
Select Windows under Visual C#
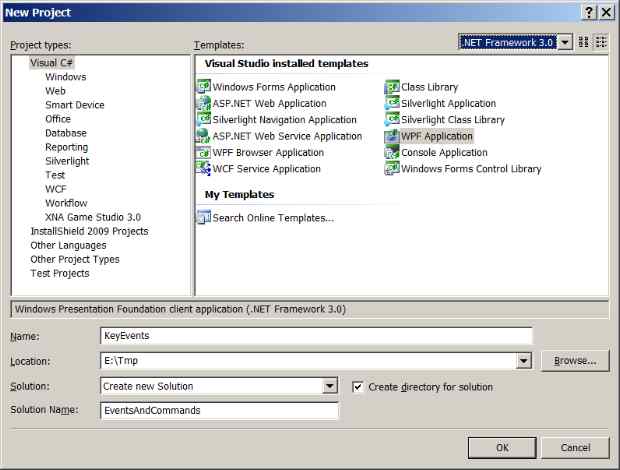(x=66, y=77)
